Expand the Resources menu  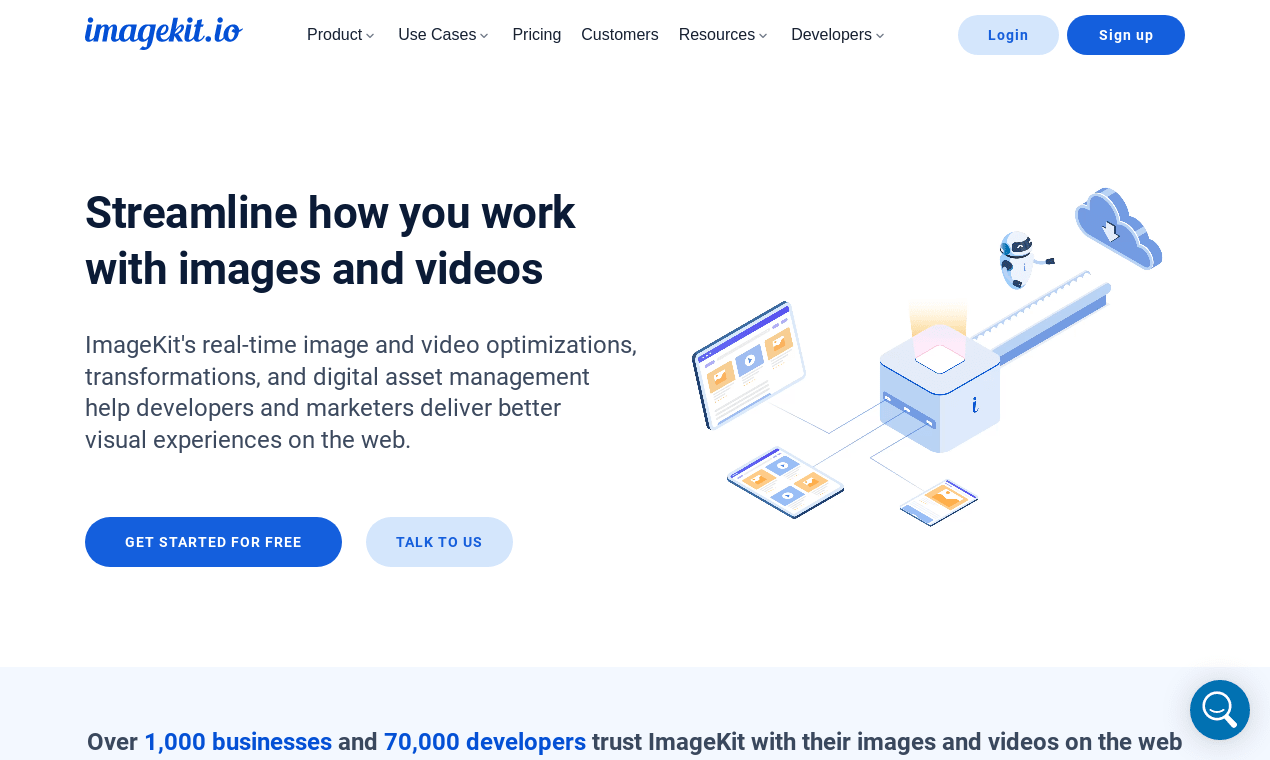(x=723, y=35)
